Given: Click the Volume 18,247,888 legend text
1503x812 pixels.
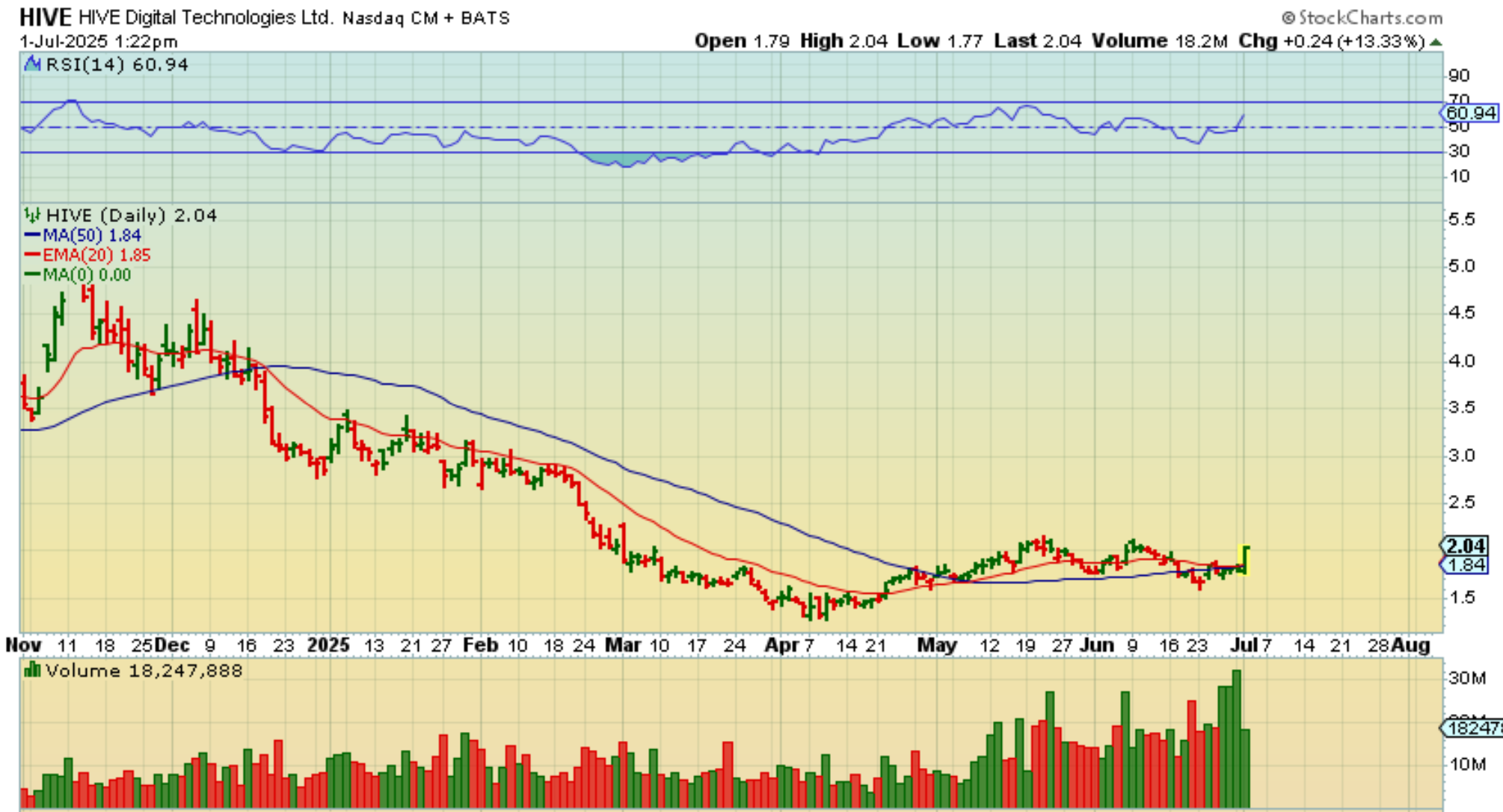Looking at the screenshot, I should point(144,671).
